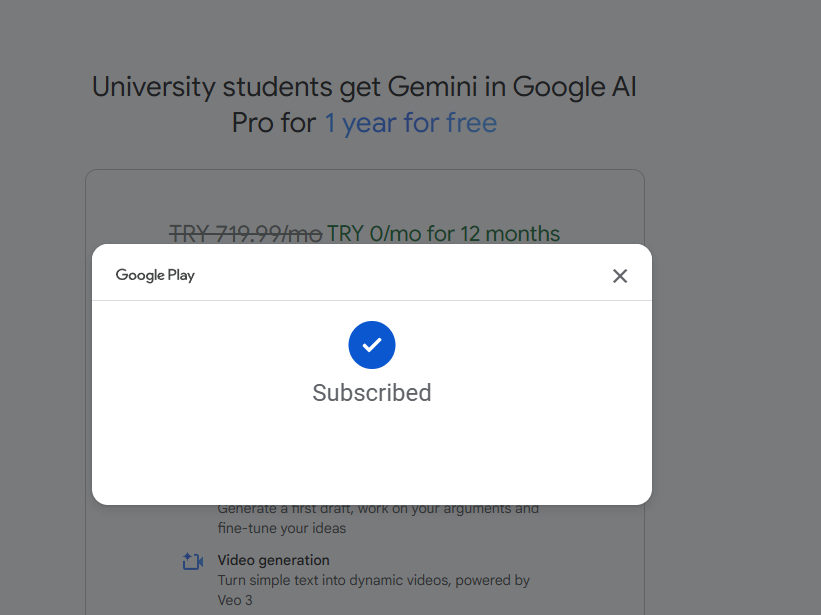
Task: Click the dimmed backdrop above the page headline
Action: click(x=364, y=31)
